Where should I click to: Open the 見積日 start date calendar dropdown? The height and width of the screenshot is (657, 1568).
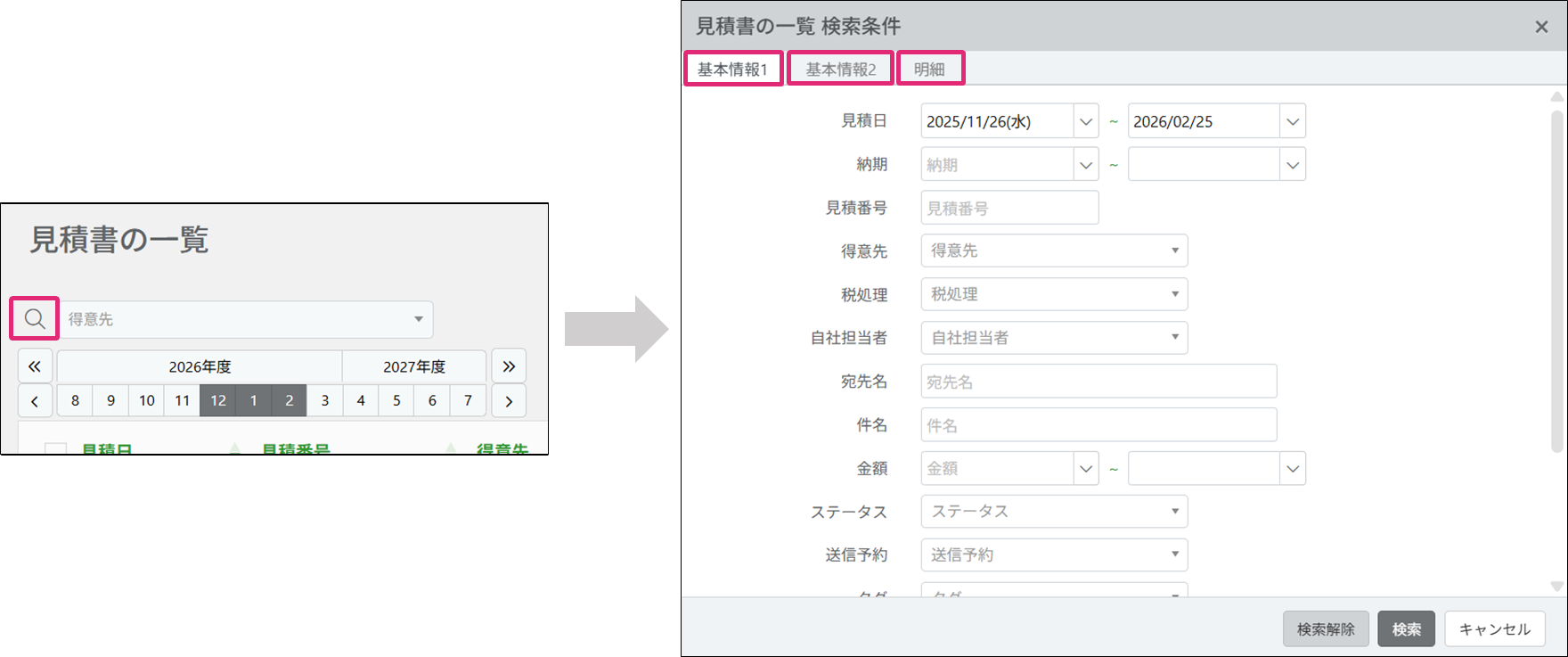(x=1085, y=121)
